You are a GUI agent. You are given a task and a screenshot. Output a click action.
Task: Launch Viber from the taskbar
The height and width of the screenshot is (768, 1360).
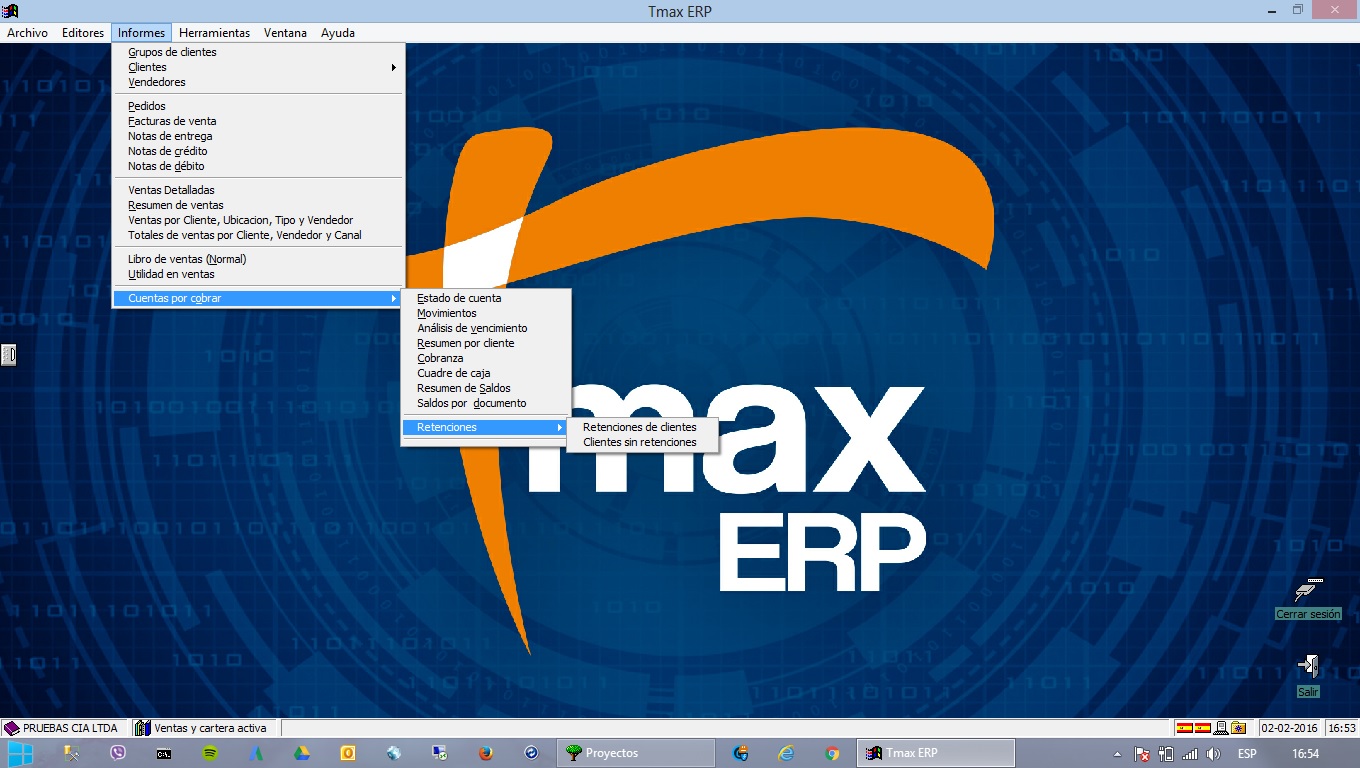(118, 753)
